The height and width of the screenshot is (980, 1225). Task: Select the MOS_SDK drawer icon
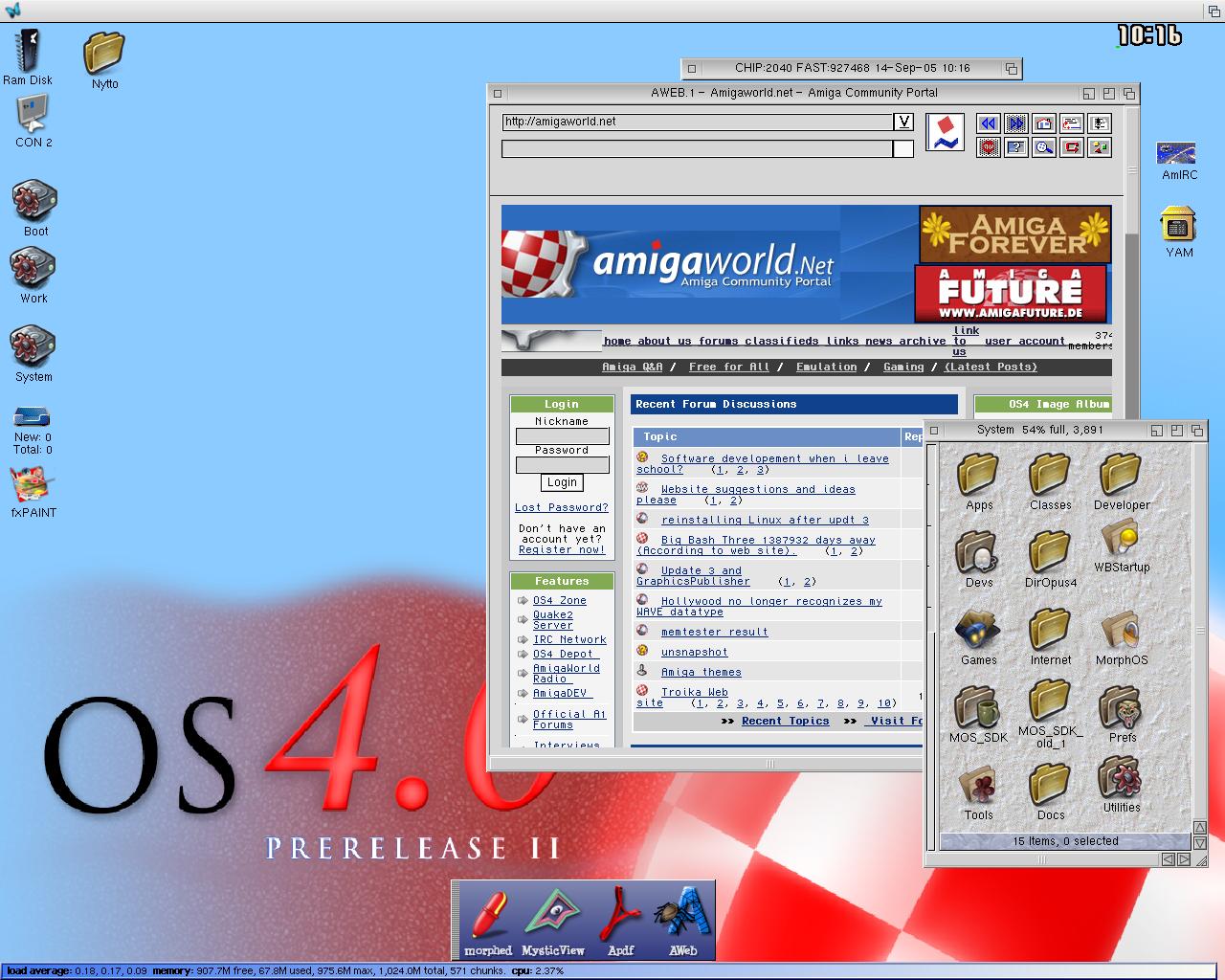point(978,714)
